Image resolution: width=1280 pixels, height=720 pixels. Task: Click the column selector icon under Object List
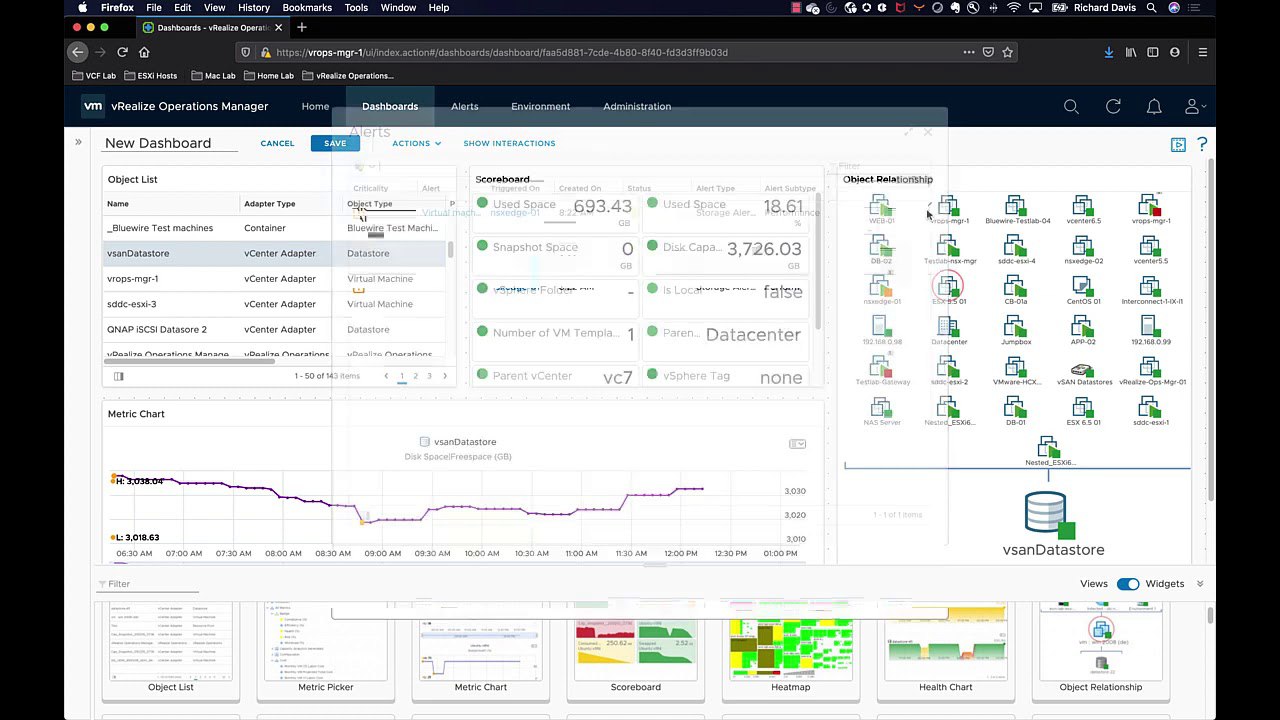(x=118, y=376)
